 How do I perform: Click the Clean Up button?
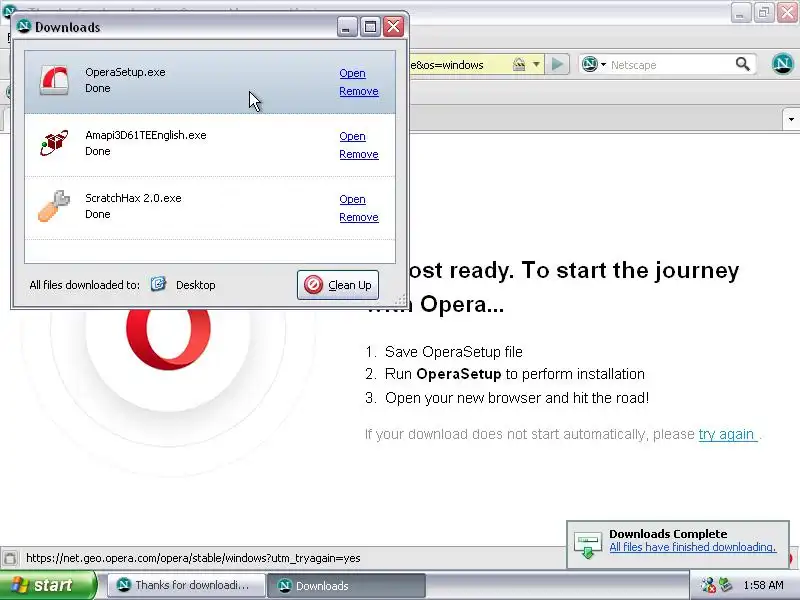point(338,285)
